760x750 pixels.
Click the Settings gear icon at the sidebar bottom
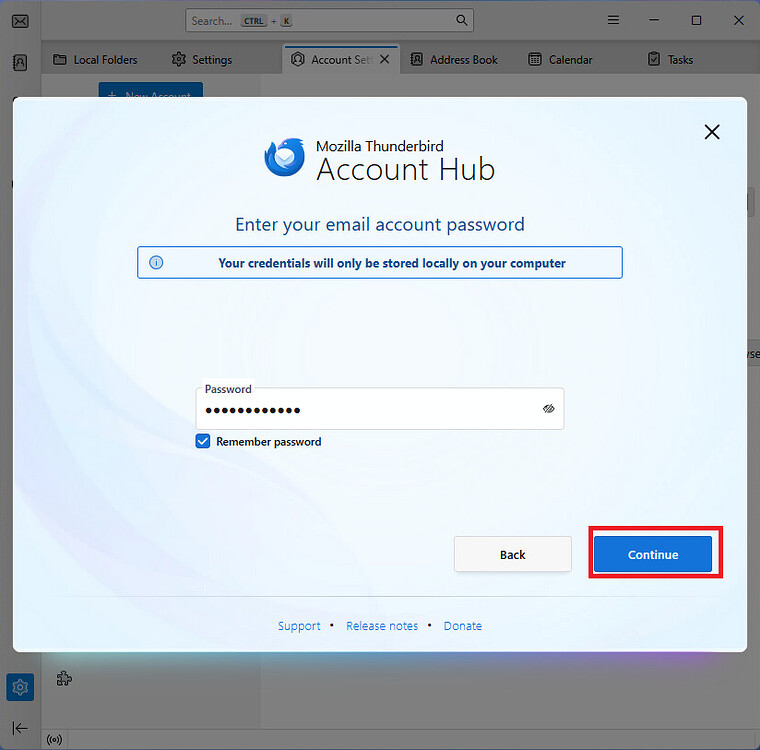[x=20, y=687]
